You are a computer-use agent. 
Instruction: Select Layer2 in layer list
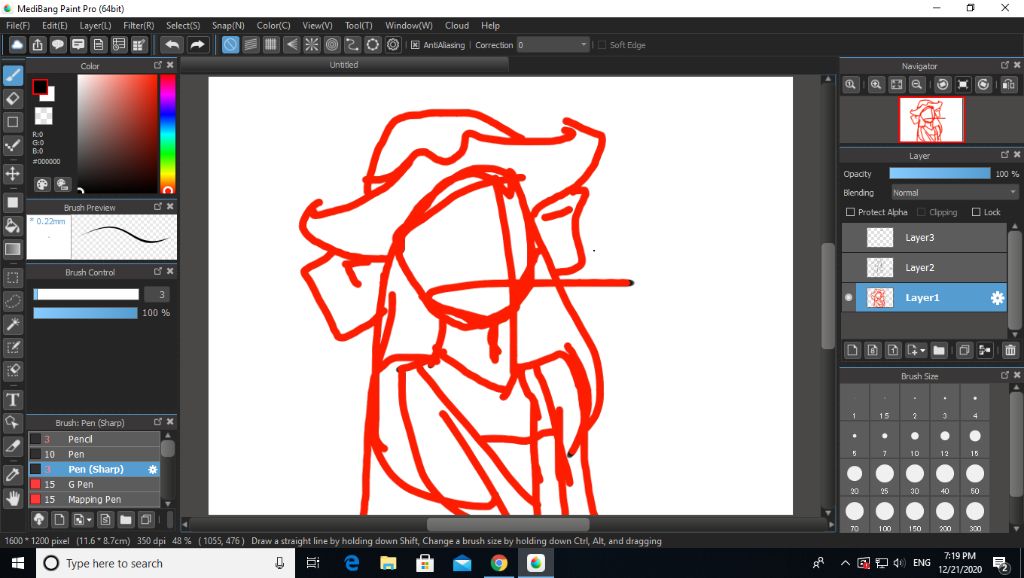[x=924, y=268]
